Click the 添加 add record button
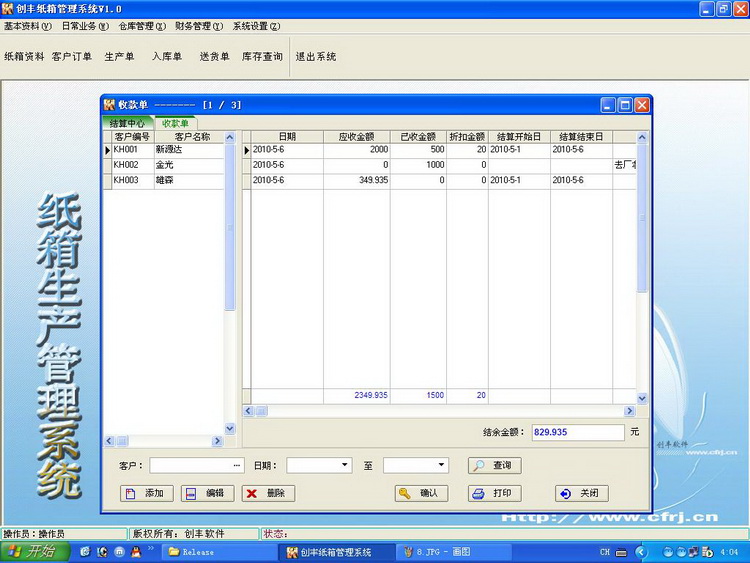This screenshot has height=563, width=750. pyautogui.click(x=146, y=493)
